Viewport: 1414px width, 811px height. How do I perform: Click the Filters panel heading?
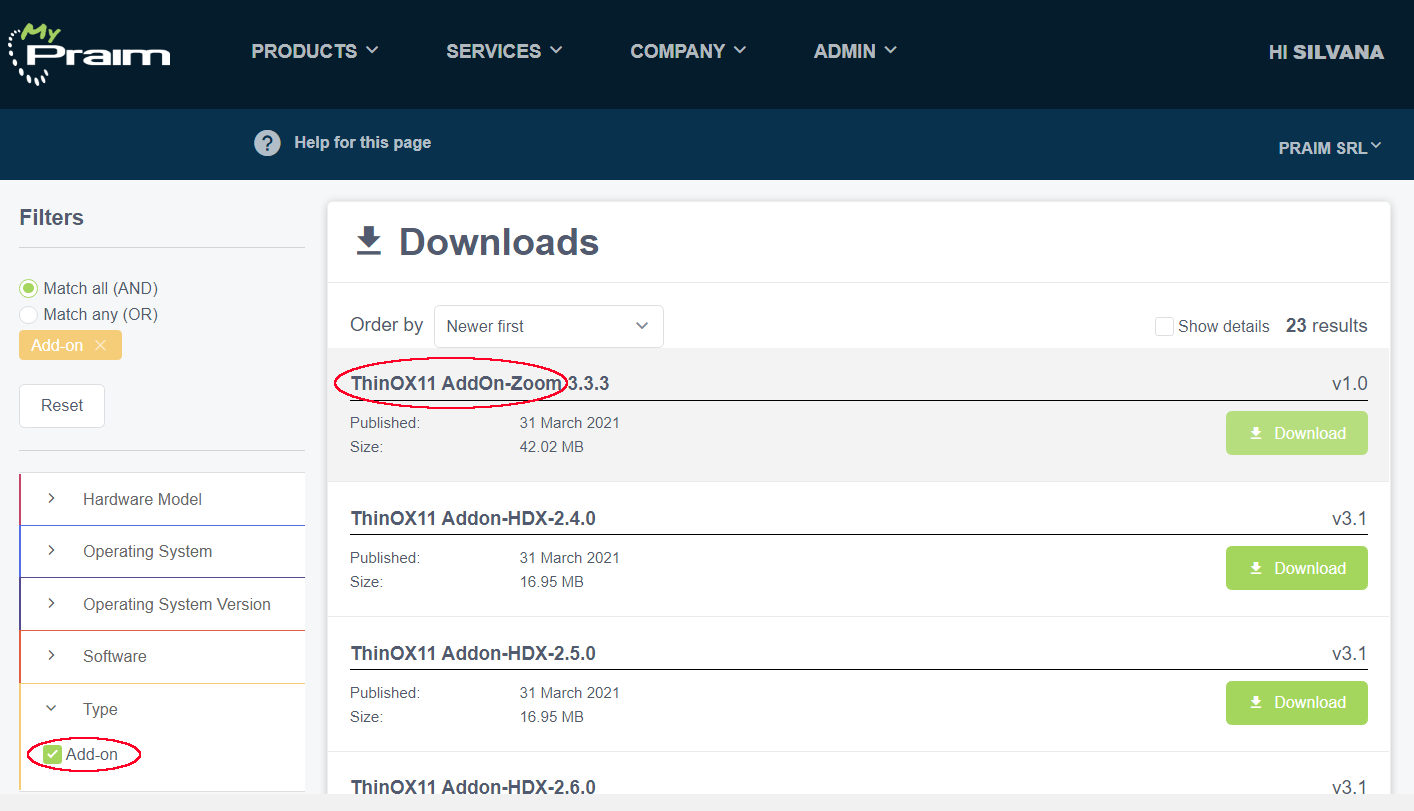tap(51, 218)
